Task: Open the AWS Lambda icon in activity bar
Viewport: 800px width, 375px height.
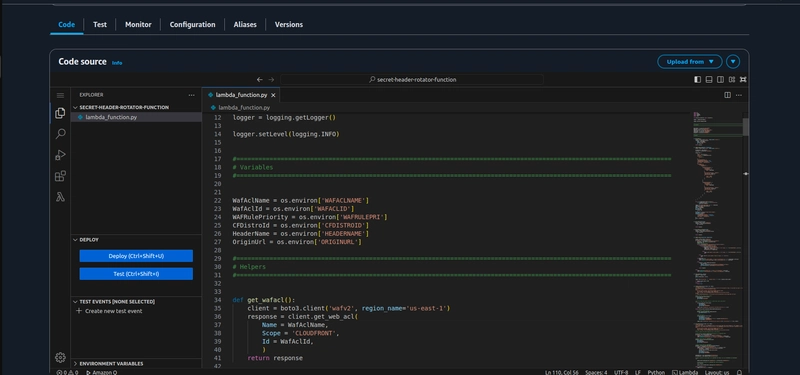Action: point(60,197)
